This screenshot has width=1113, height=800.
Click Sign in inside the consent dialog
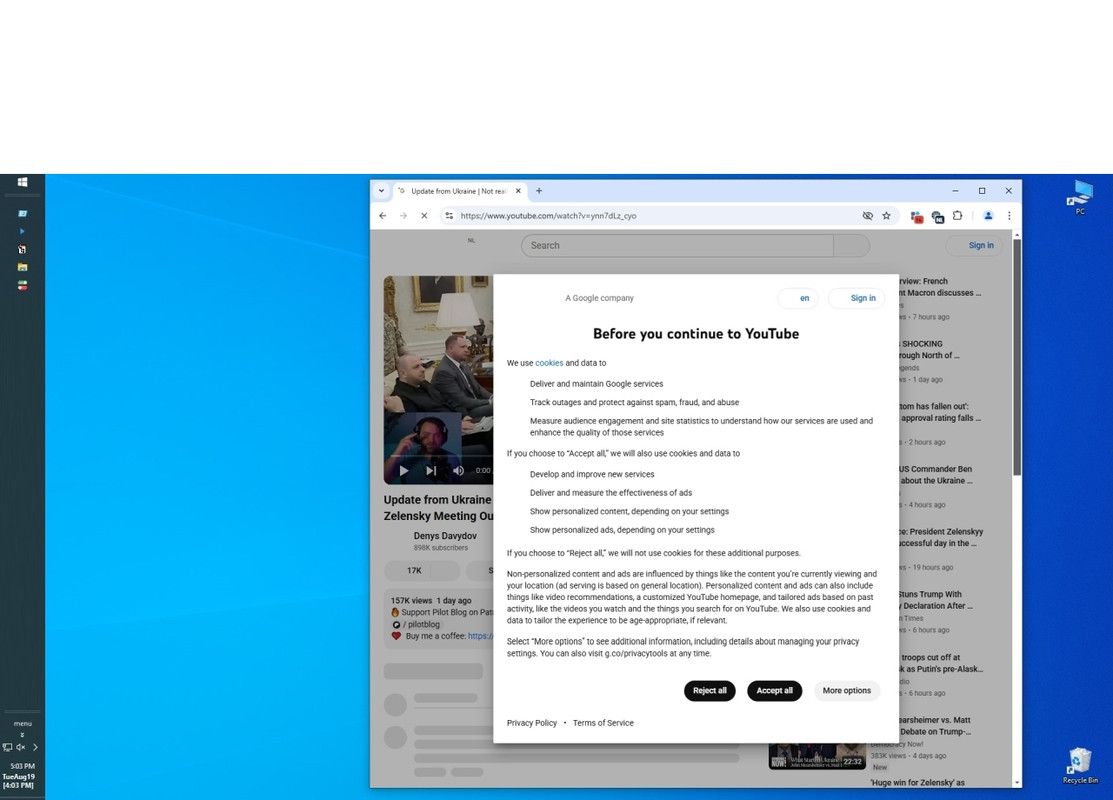857,298
